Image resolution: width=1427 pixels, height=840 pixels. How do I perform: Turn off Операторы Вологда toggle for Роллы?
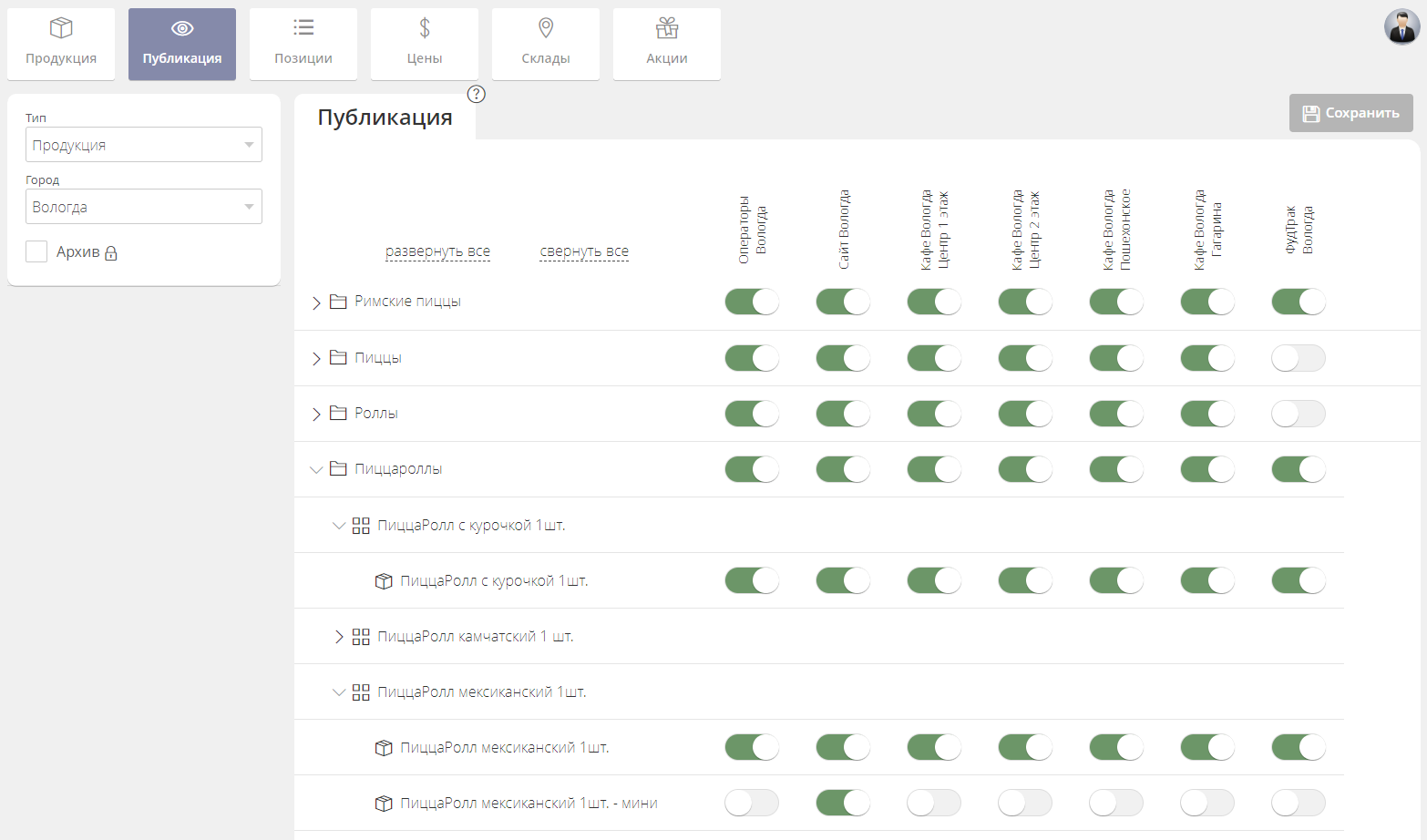pos(751,414)
